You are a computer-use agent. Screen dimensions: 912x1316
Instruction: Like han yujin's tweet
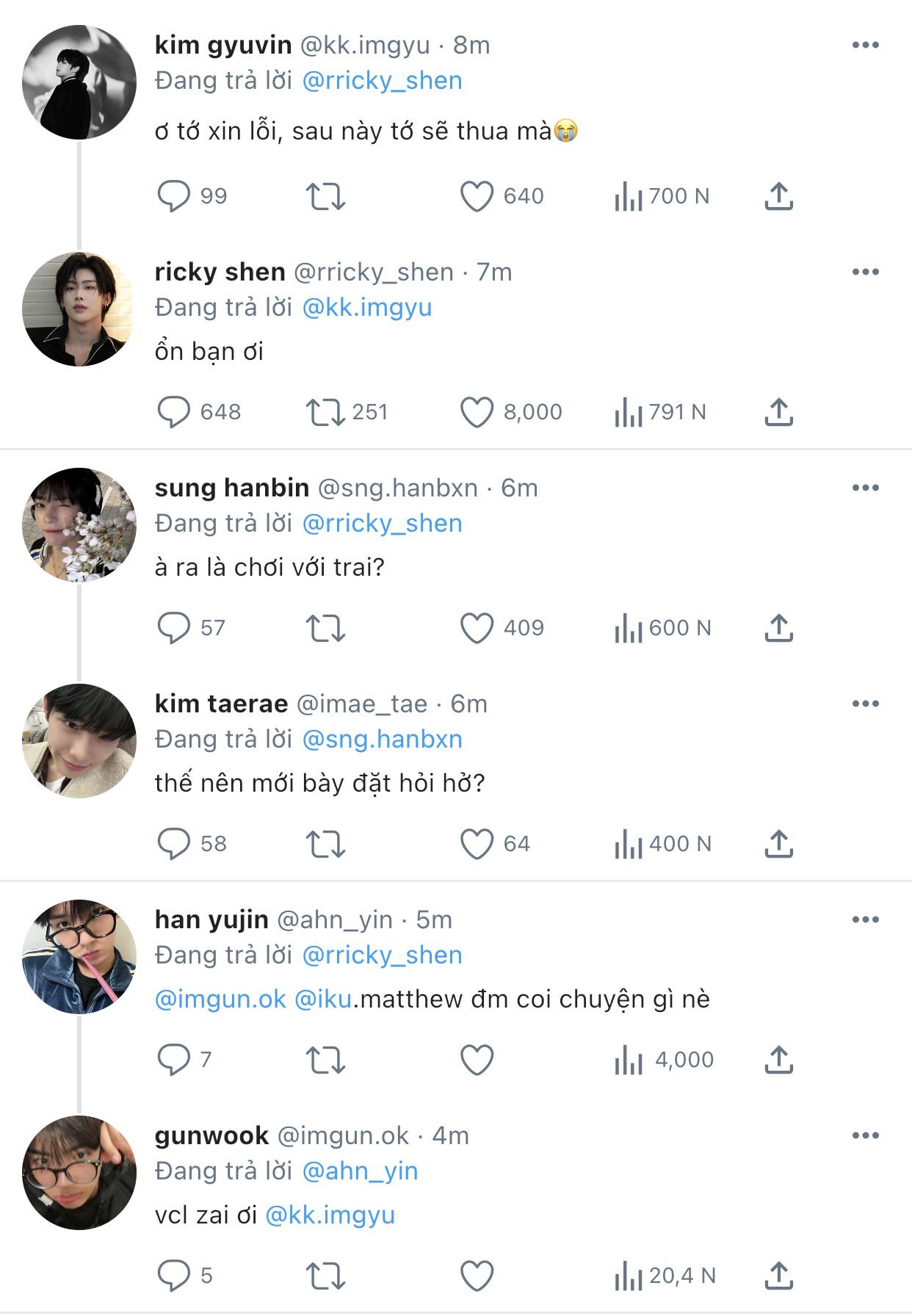click(x=477, y=1060)
